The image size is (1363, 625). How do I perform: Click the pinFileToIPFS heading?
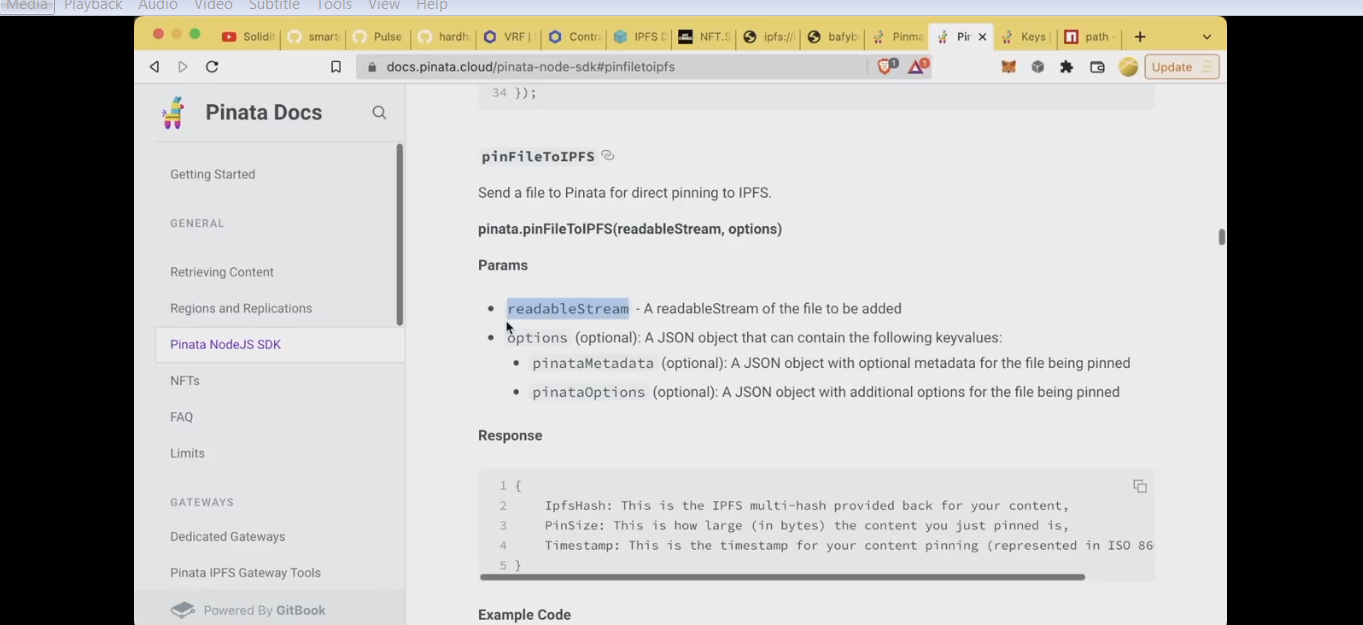click(538, 156)
